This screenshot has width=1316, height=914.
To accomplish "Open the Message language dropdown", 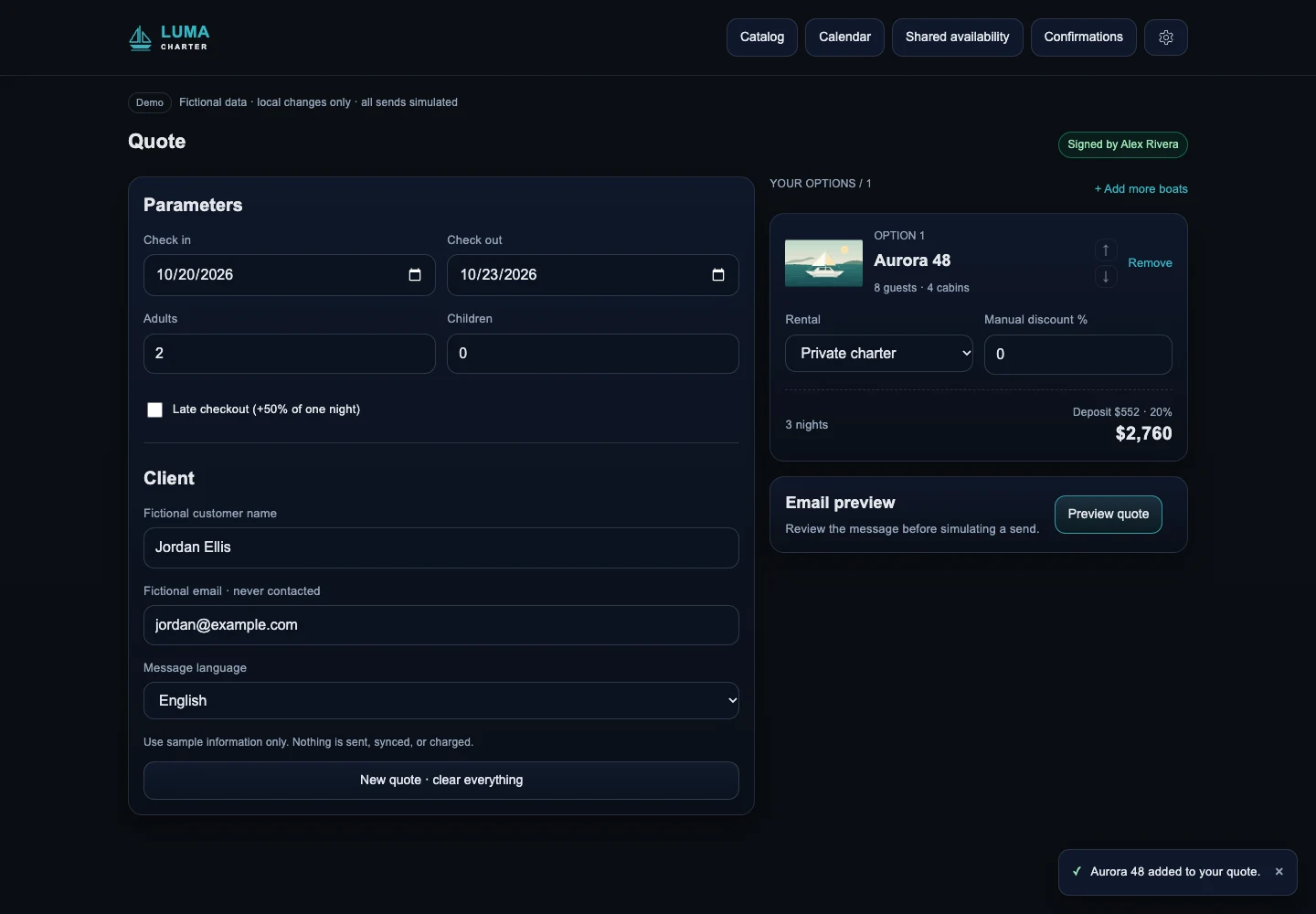I will 441,701.
